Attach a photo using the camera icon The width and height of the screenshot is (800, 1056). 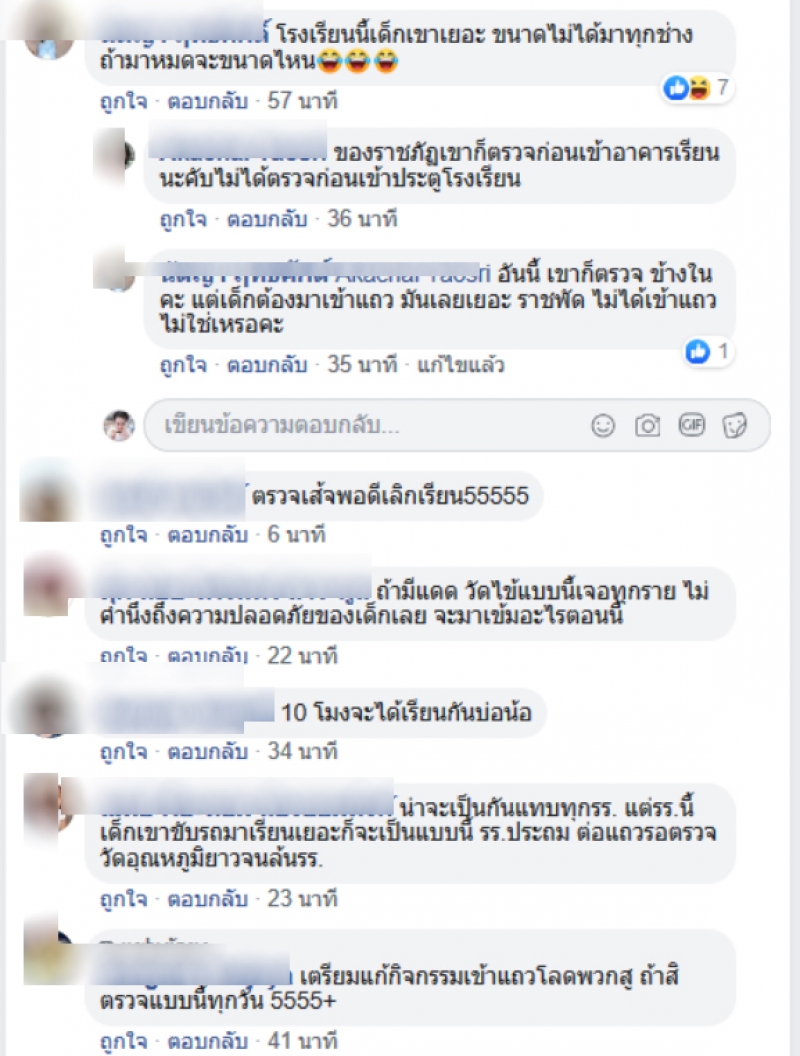(x=647, y=426)
